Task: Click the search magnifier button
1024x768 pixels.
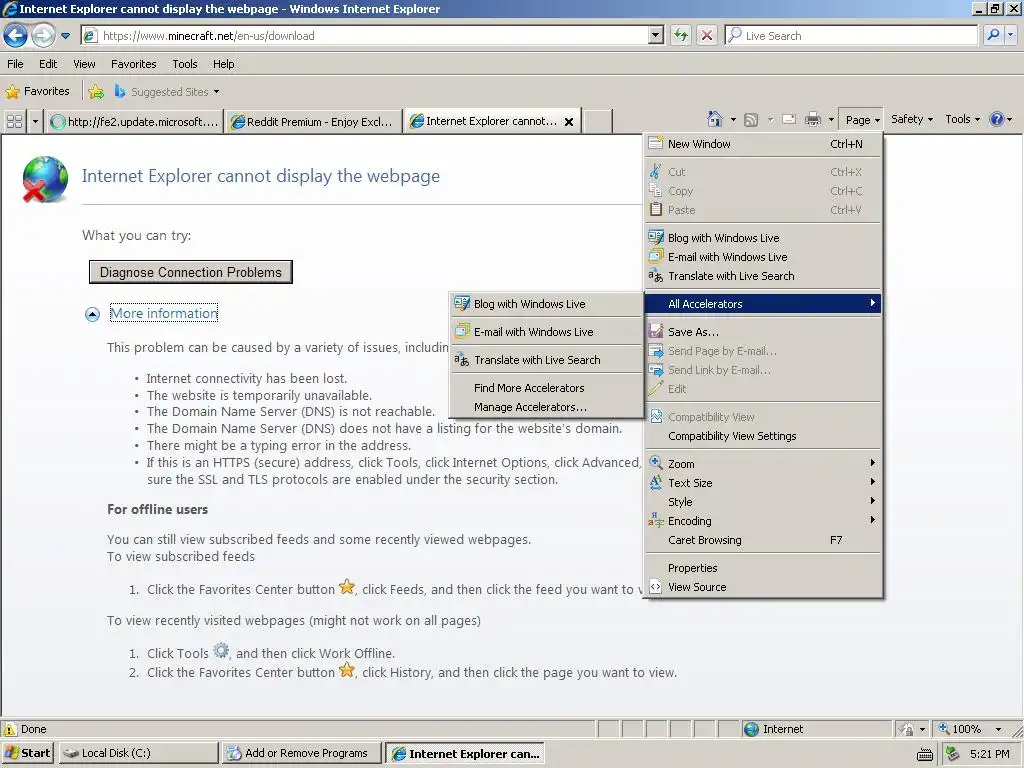Action: point(993,35)
